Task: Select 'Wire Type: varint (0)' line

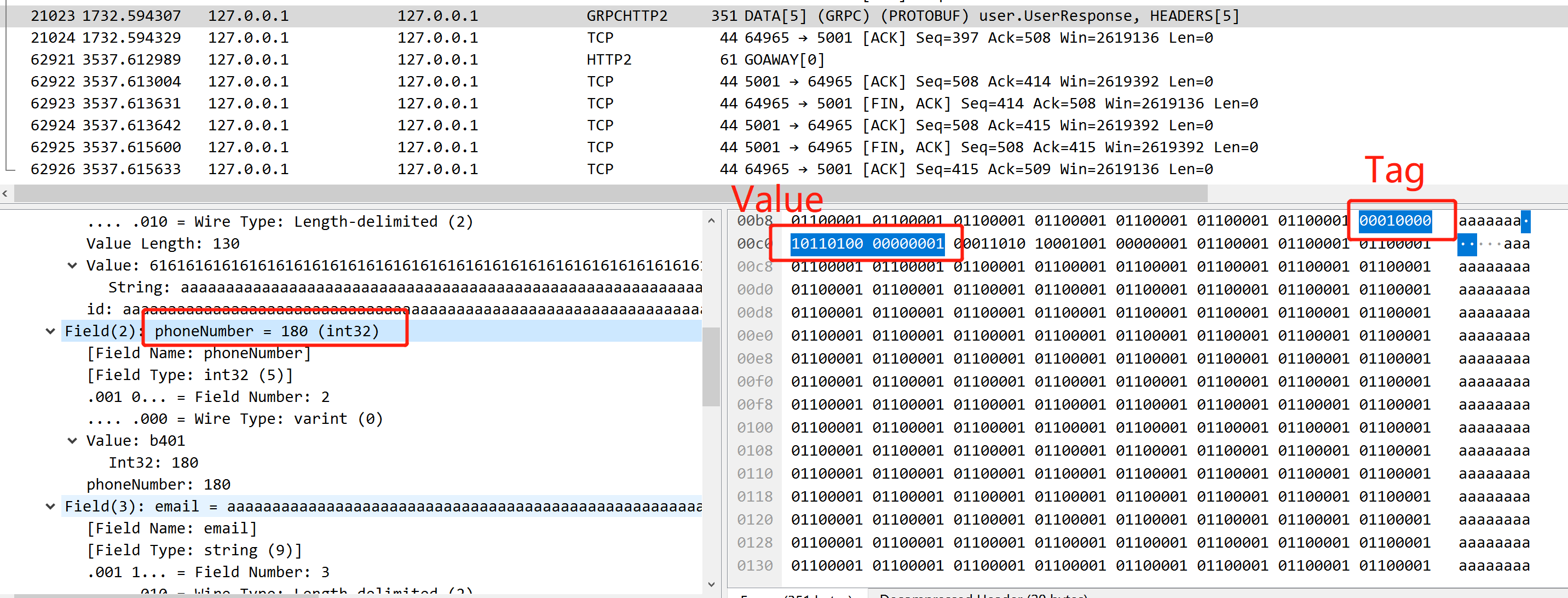Action: pos(234,419)
